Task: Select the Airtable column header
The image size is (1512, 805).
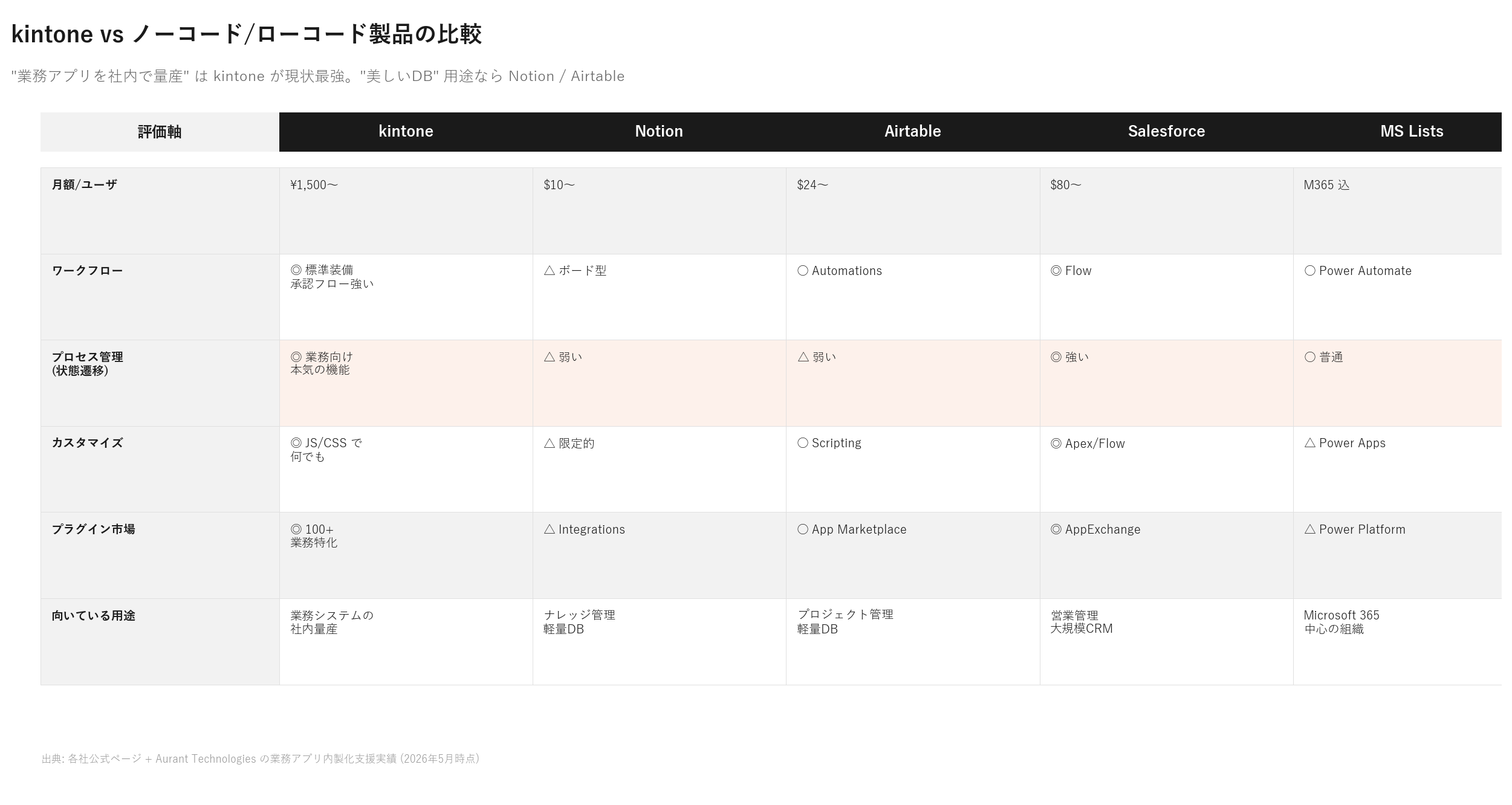Action: (913, 132)
